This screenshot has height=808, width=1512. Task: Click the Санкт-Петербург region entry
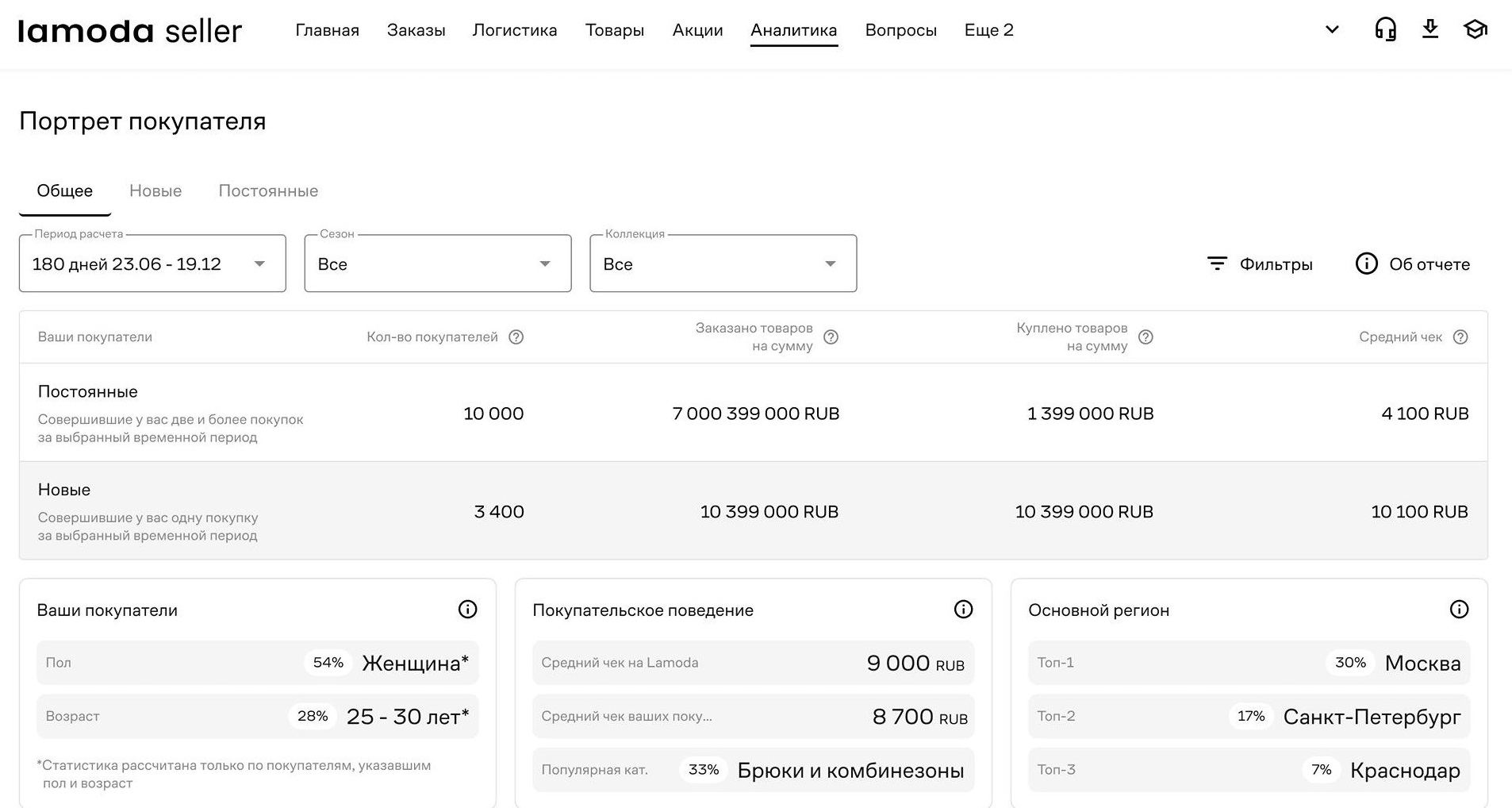click(1372, 717)
